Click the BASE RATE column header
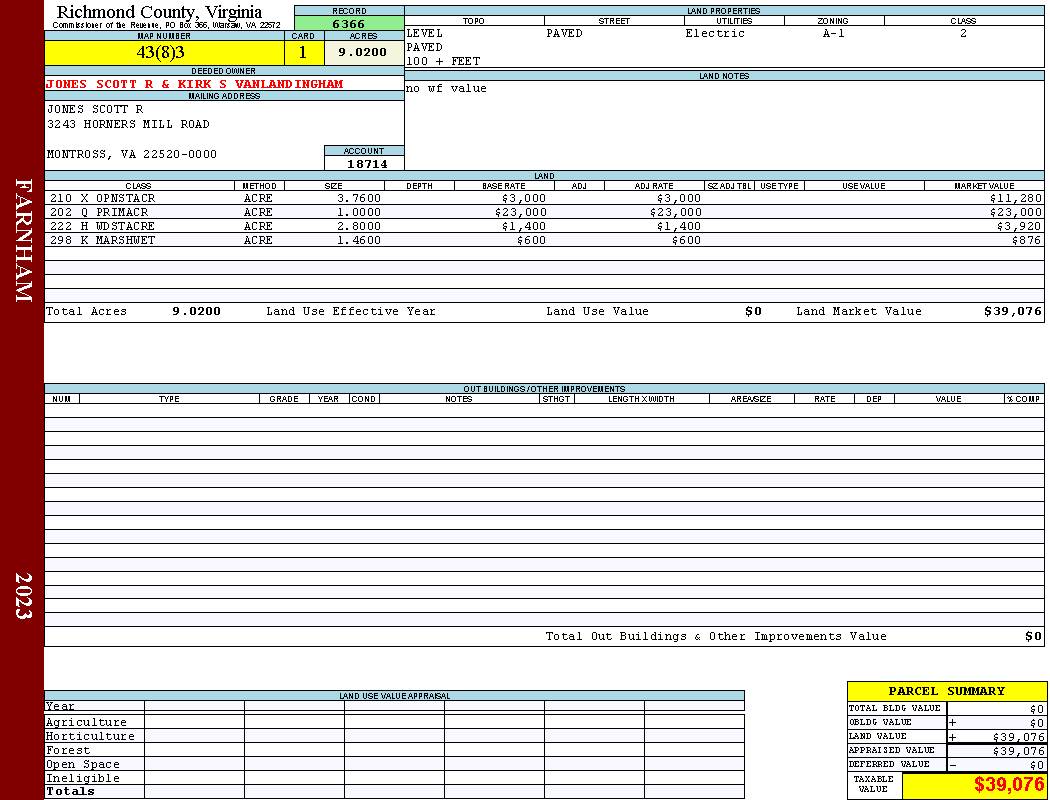 pyautogui.click(x=504, y=185)
